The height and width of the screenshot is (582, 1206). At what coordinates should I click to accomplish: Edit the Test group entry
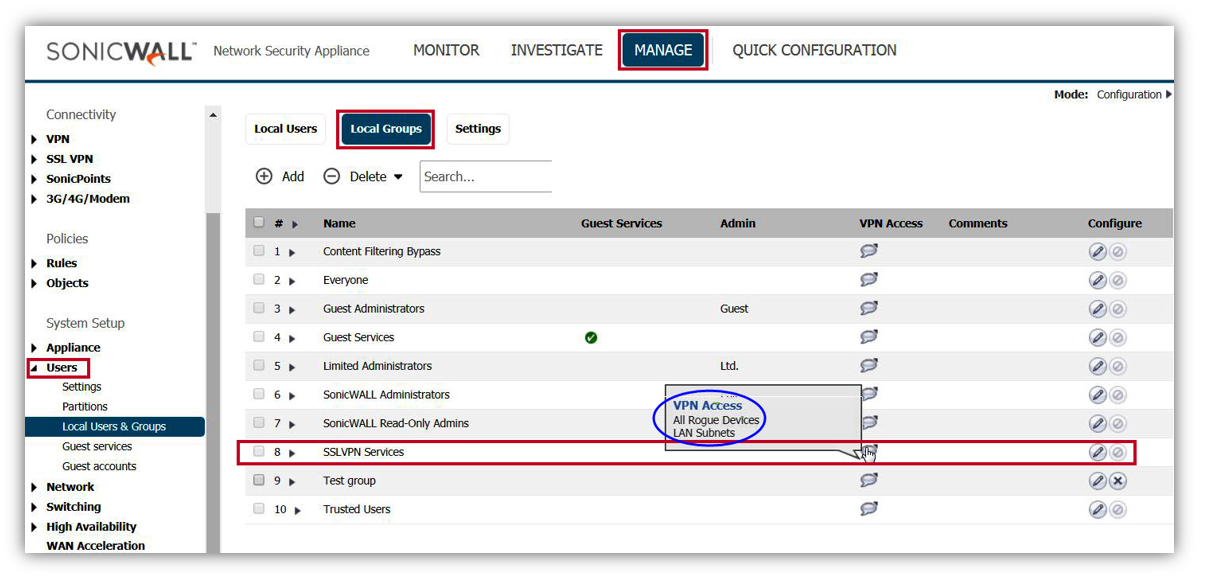[1097, 481]
